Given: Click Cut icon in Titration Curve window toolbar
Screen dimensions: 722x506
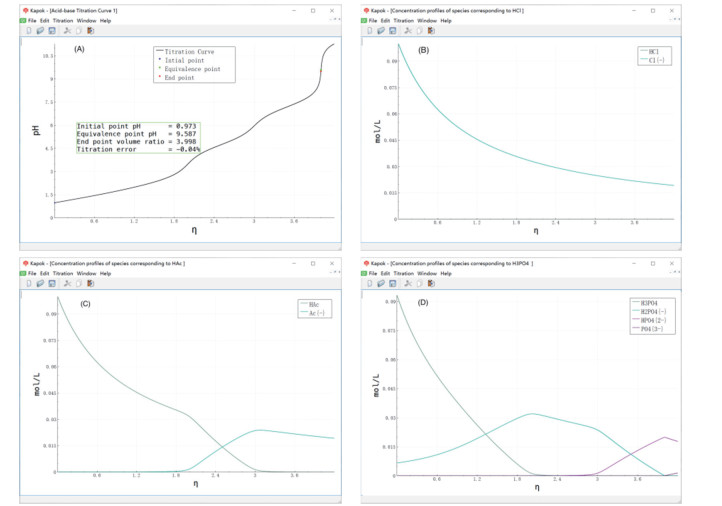Looking at the screenshot, I should (x=67, y=30).
